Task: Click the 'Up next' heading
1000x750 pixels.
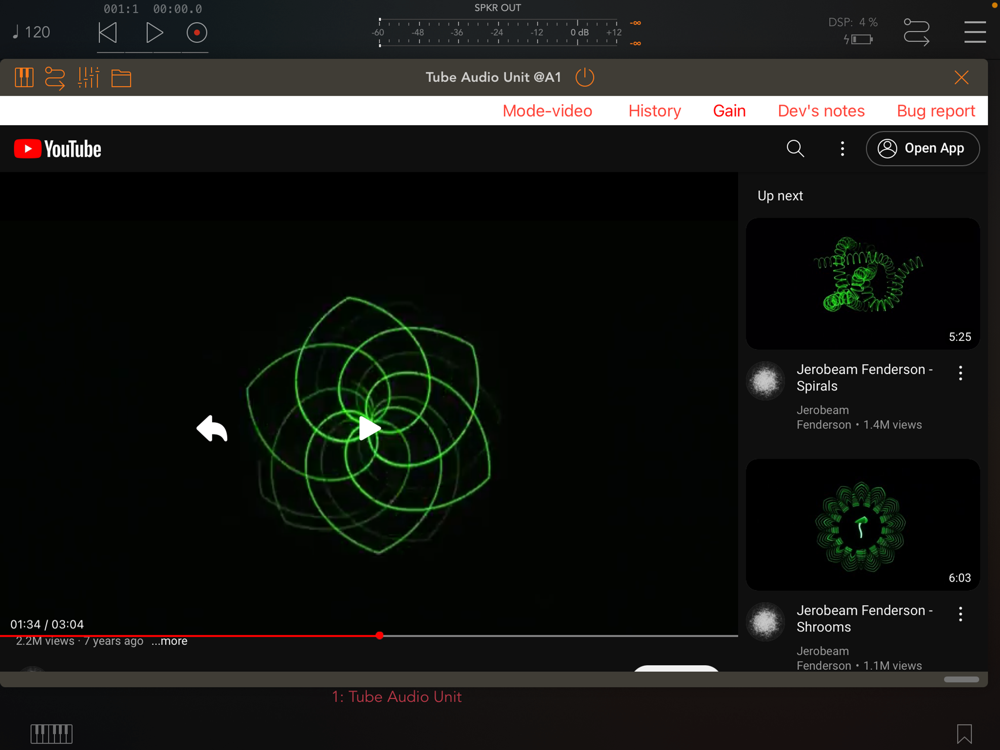Action: [779, 196]
